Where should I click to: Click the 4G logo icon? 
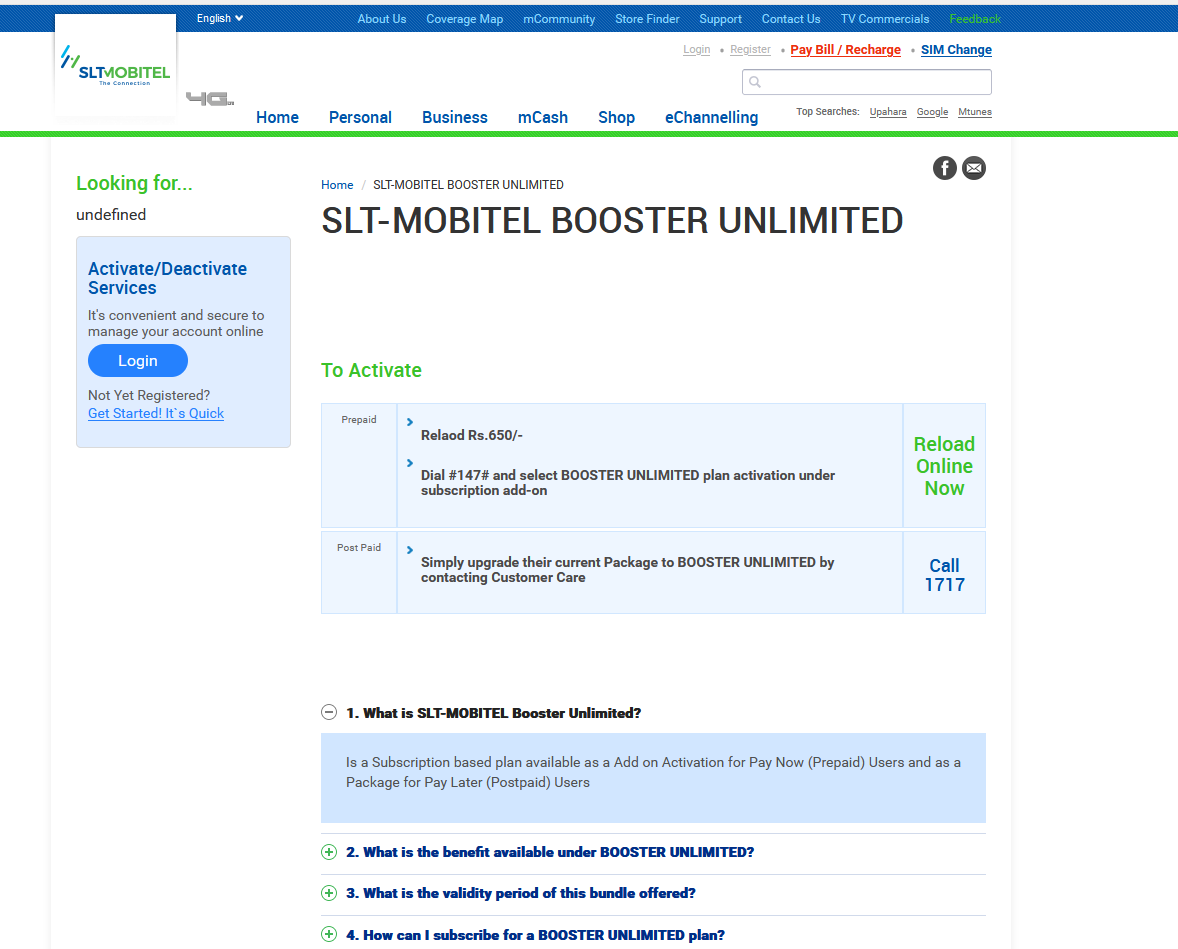[x=210, y=99]
